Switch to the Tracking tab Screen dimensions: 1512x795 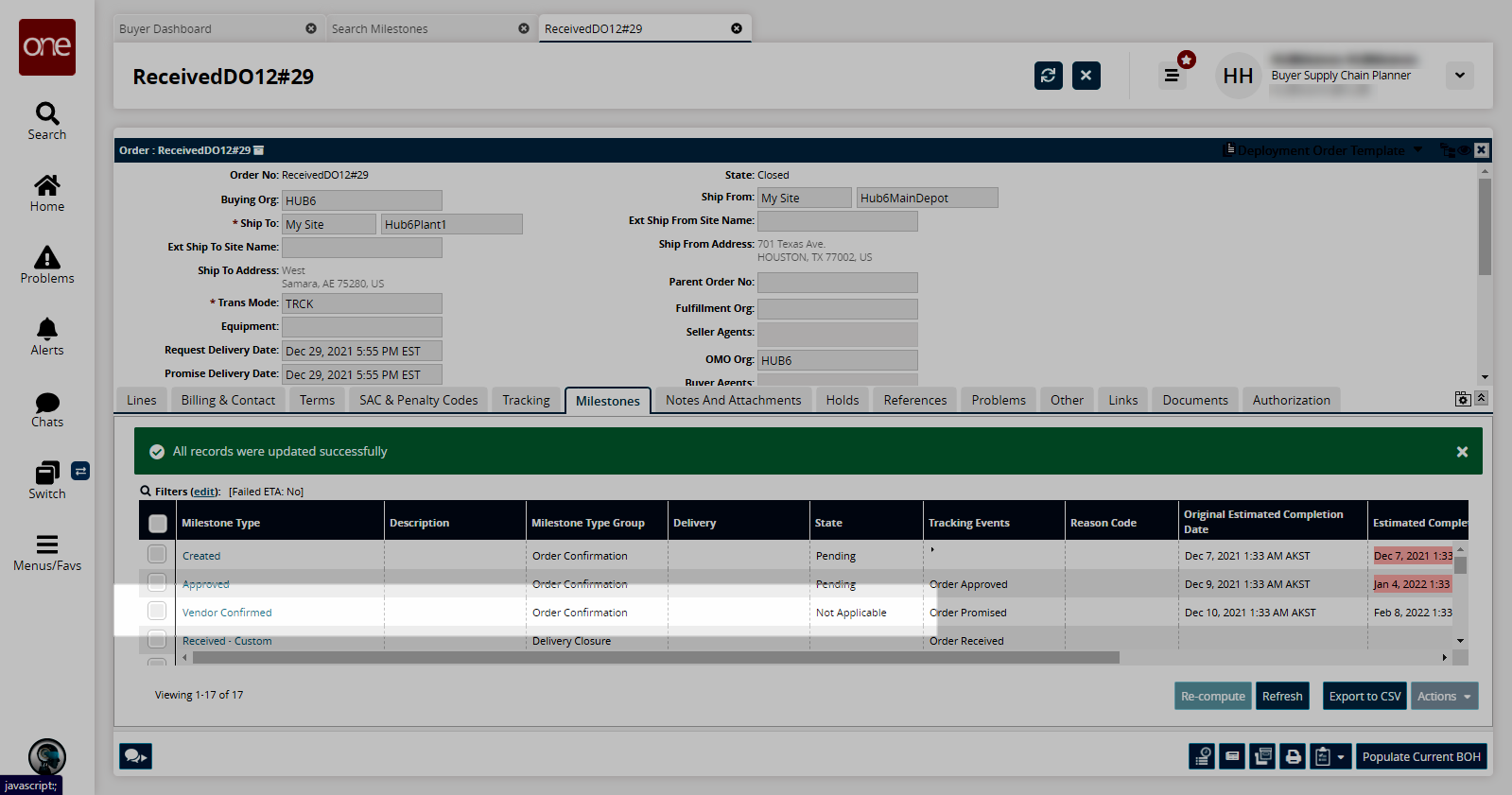pos(526,400)
